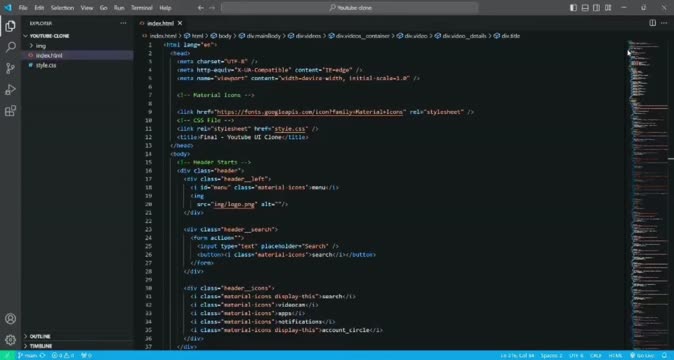Split the editor to the right
Viewport: 674px width, 360px height.
point(653,23)
